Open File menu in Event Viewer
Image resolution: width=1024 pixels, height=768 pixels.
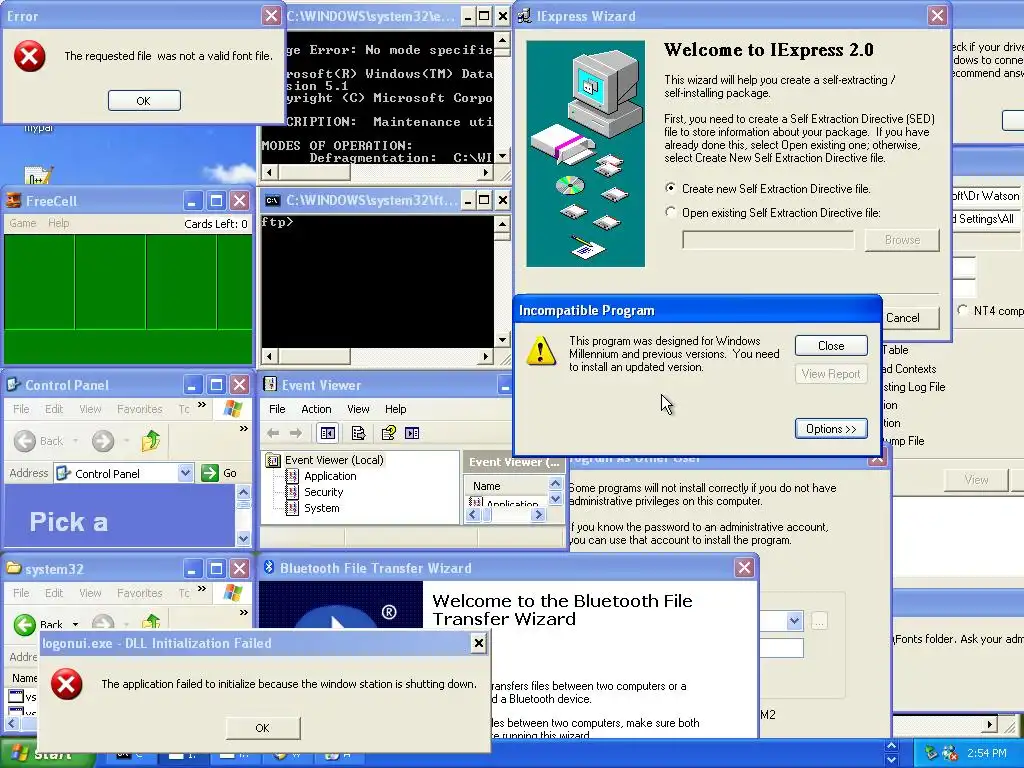click(277, 409)
